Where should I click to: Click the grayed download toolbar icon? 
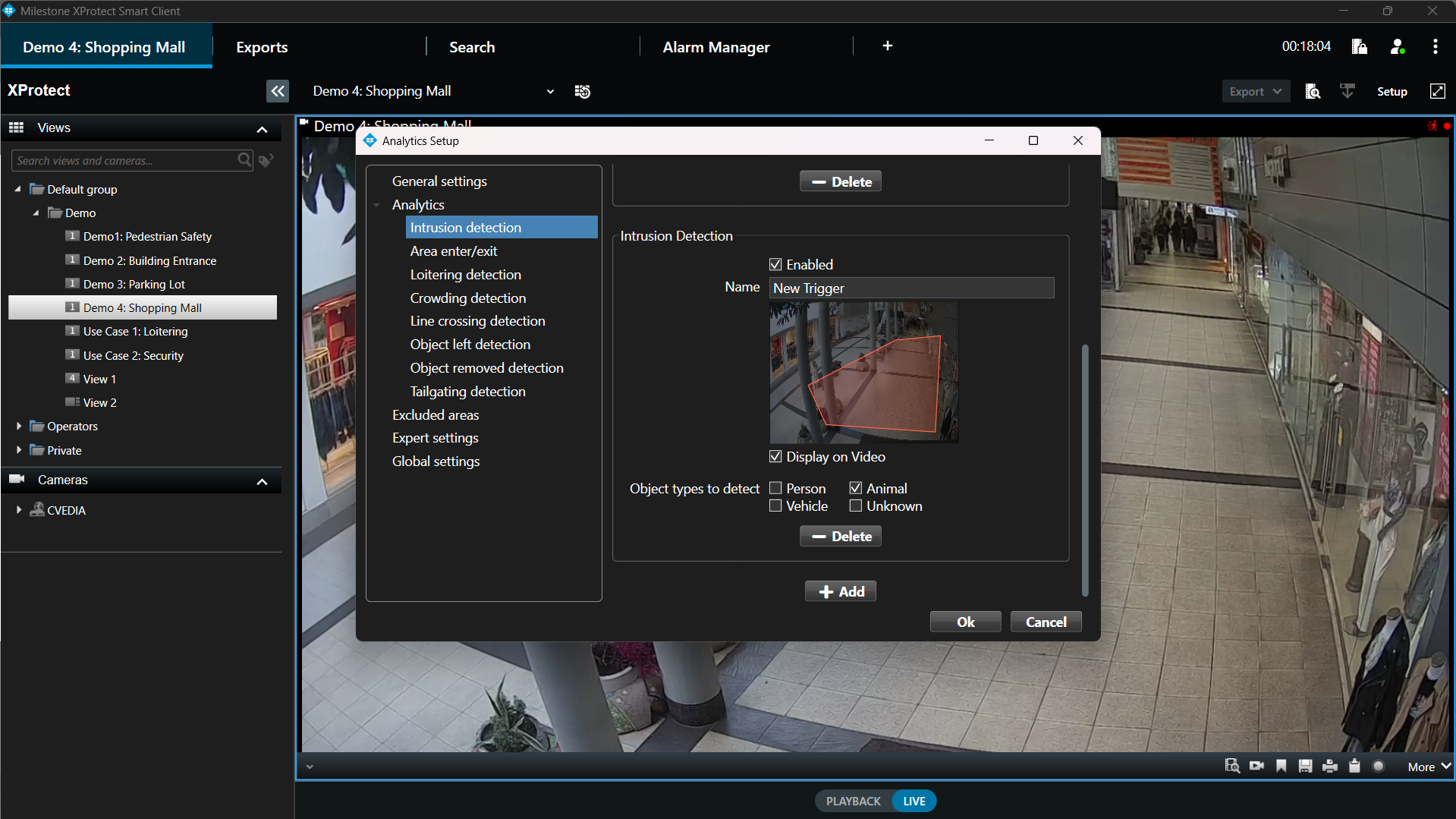pyautogui.click(x=1348, y=91)
